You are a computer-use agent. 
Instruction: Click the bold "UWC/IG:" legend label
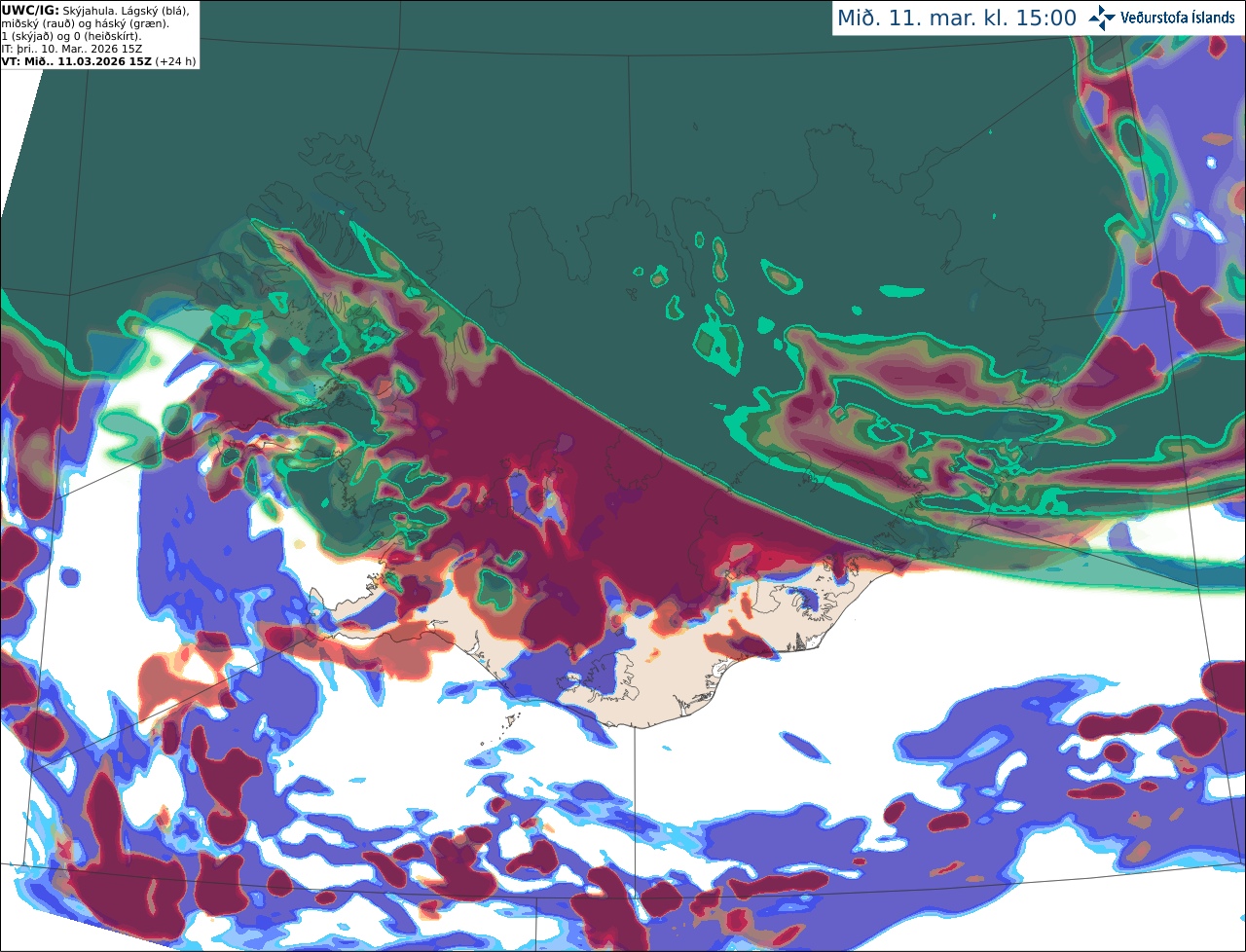30,10
